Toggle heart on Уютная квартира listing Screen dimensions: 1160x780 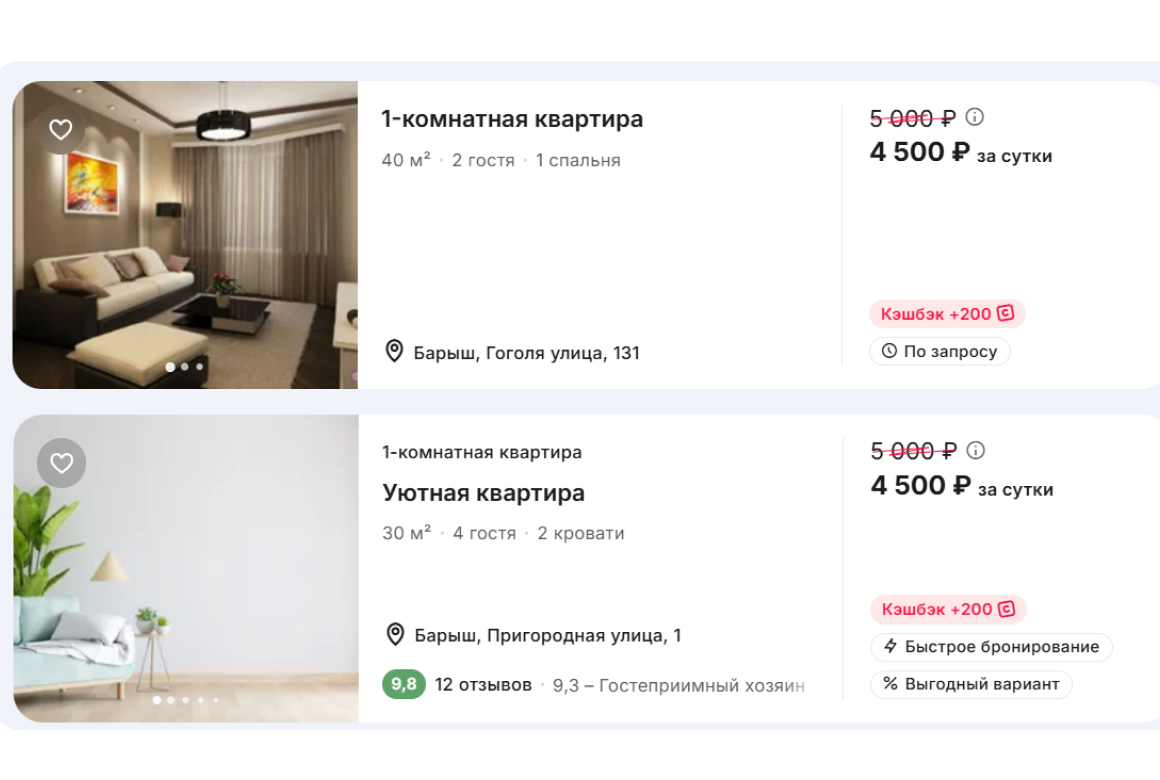(x=62, y=463)
